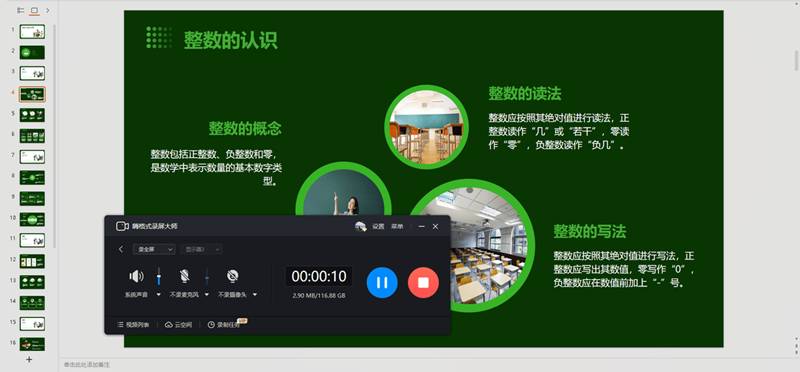Open 录制任务 scheduled recording task
The image size is (800, 372).
pyautogui.click(x=223, y=325)
